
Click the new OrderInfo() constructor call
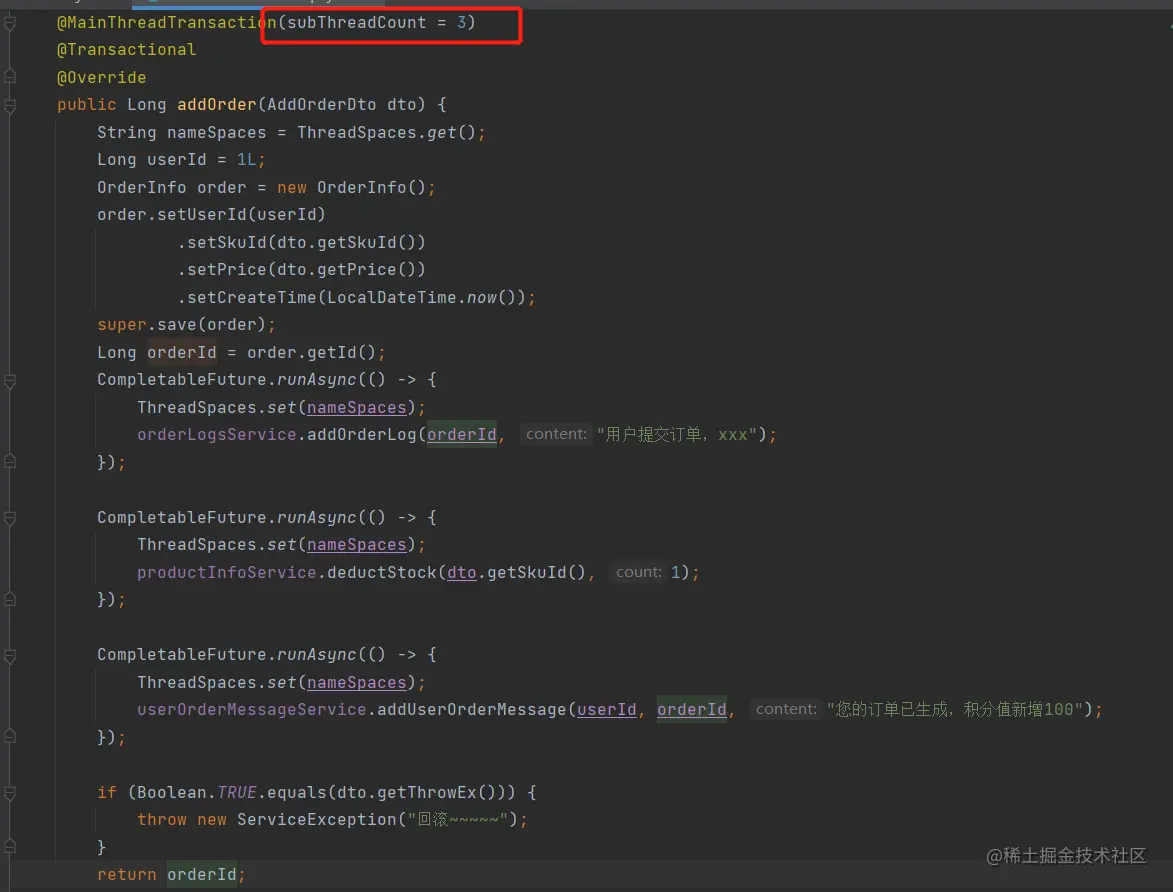tap(352, 187)
